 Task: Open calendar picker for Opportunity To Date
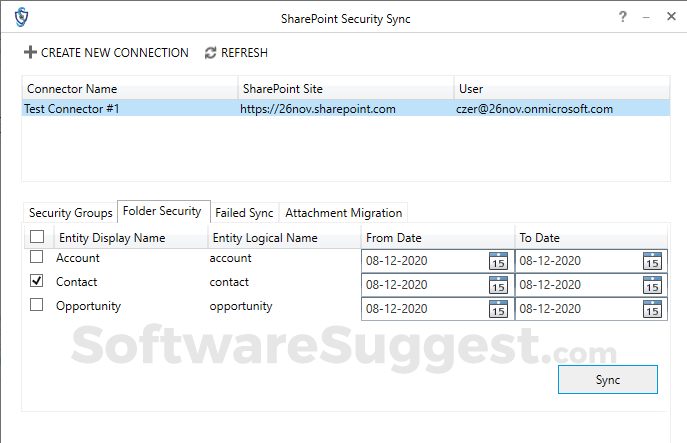[x=652, y=309]
